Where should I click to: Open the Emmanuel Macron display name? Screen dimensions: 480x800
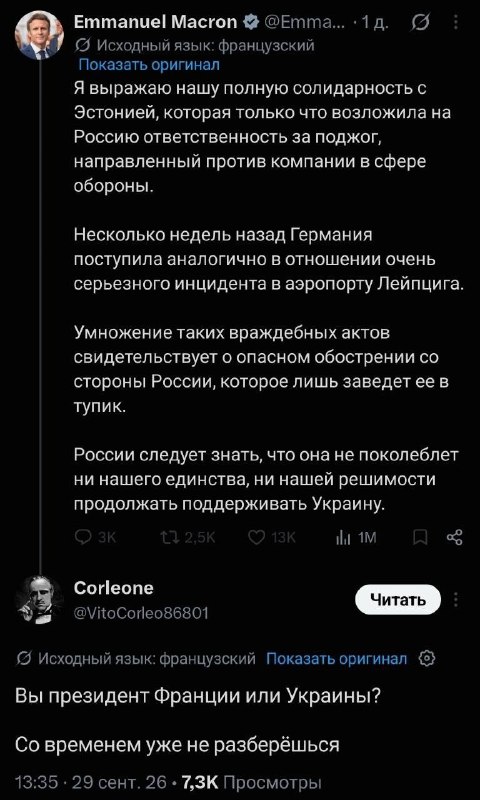(x=156, y=22)
